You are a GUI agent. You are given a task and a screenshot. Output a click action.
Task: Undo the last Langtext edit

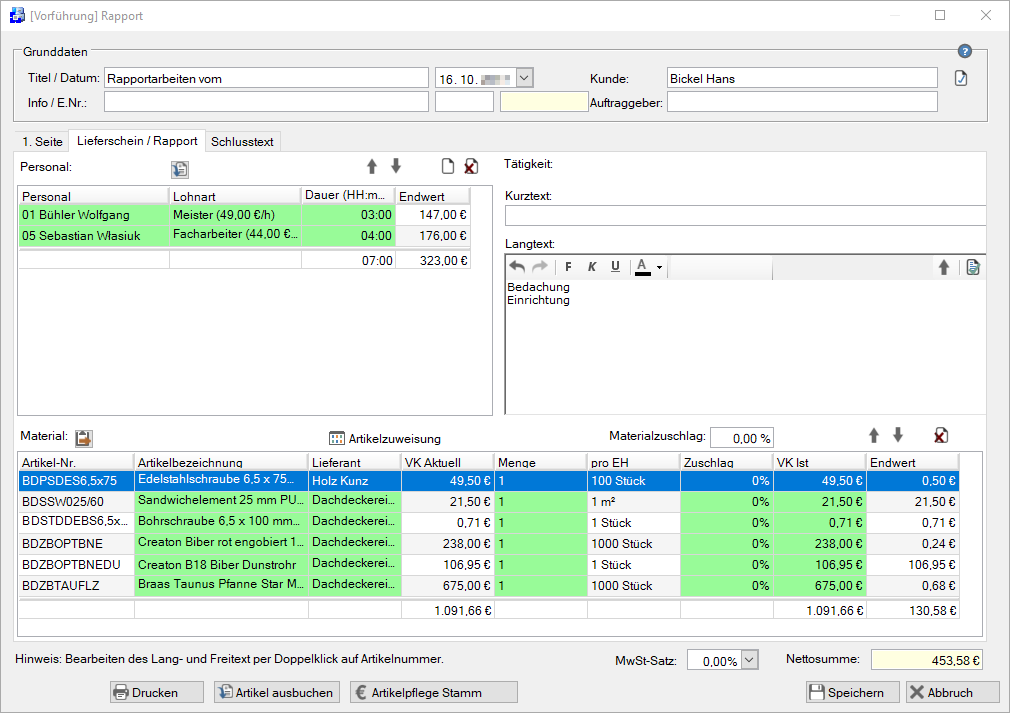517,267
